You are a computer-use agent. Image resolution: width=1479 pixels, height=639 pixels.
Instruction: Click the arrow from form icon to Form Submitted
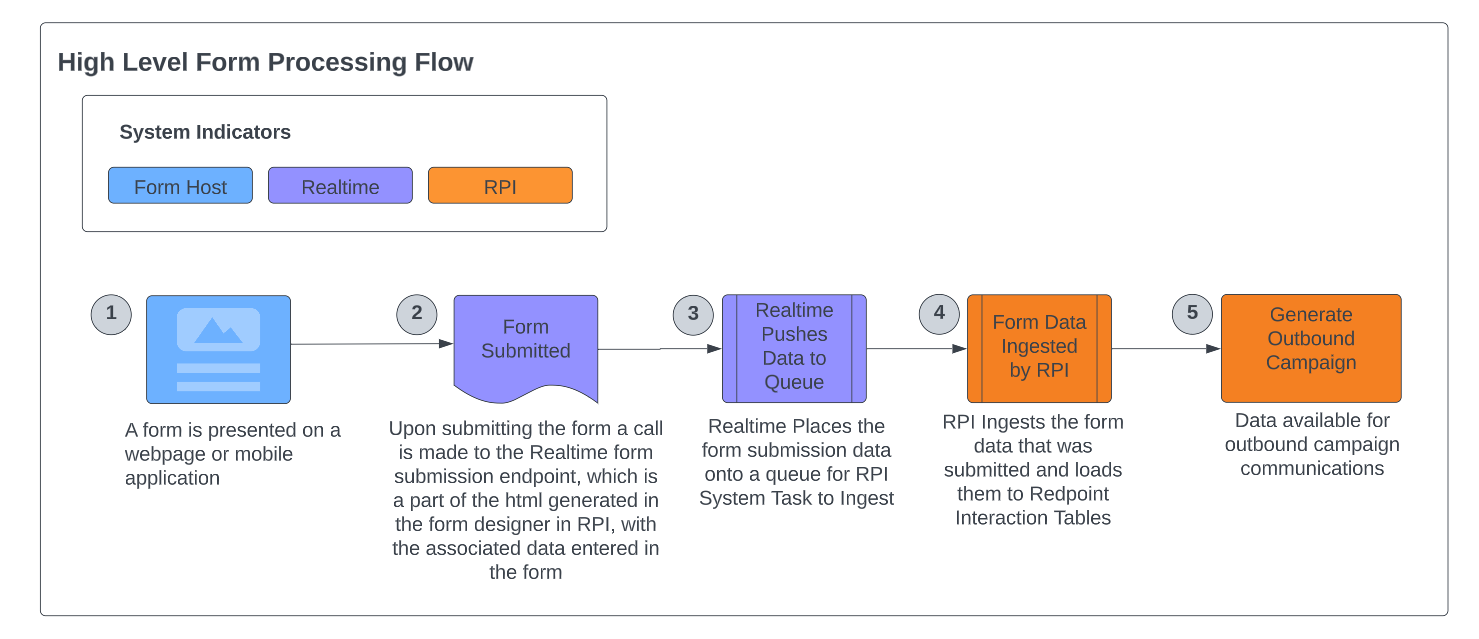coord(371,344)
